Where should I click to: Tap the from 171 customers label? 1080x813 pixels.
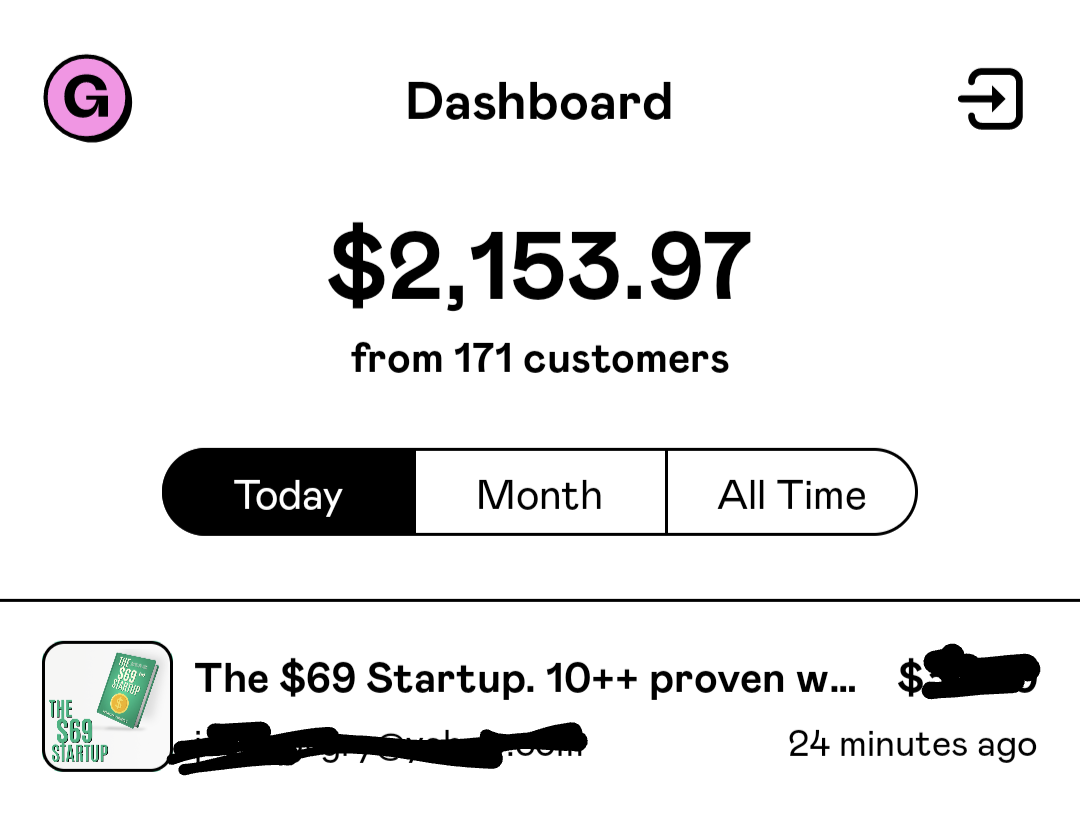click(x=540, y=358)
